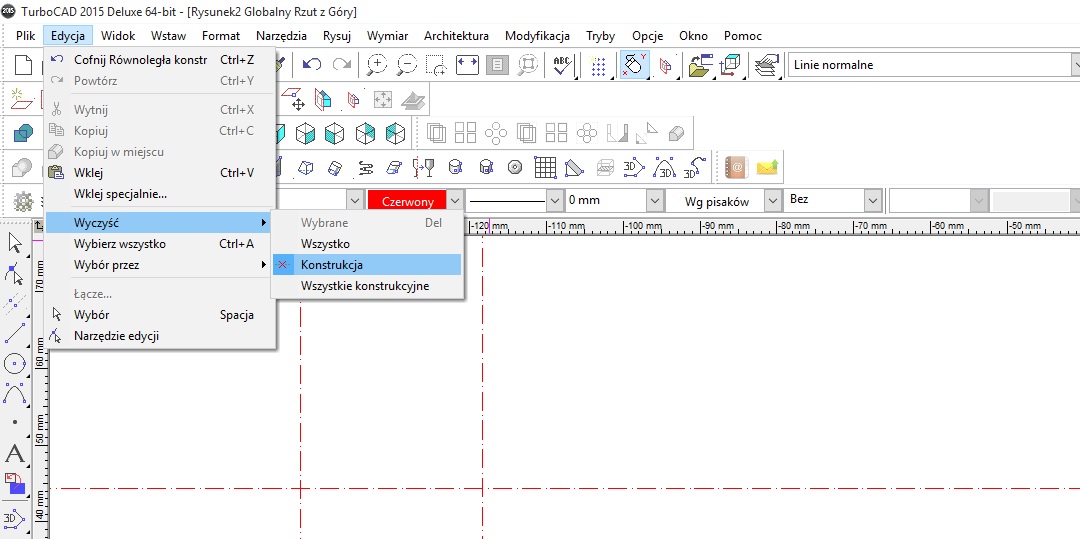Click the Zoom Out magnifier icon
The height and width of the screenshot is (539, 1080).
[406, 65]
